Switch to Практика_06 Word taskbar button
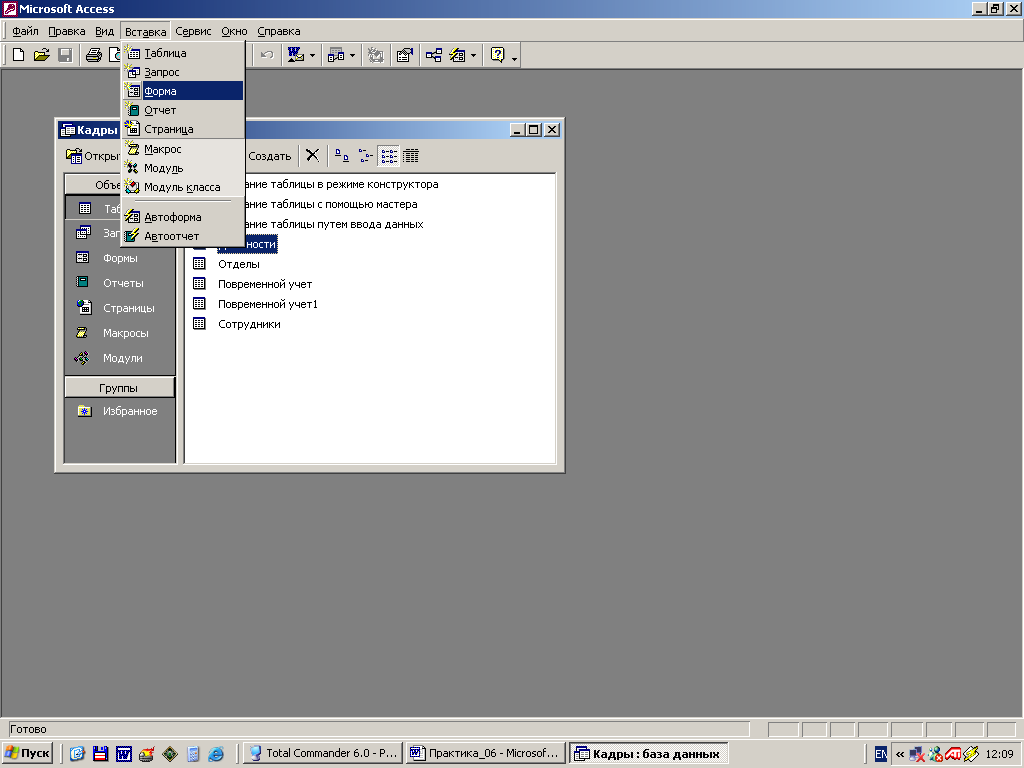Viewport: 1024px width, 768px height. tap(485, 753)
